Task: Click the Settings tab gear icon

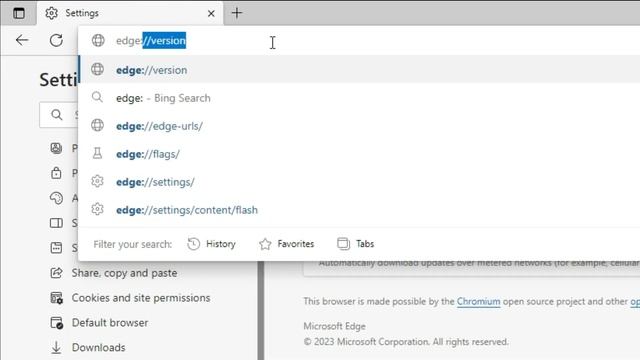Action: point(51,13)
